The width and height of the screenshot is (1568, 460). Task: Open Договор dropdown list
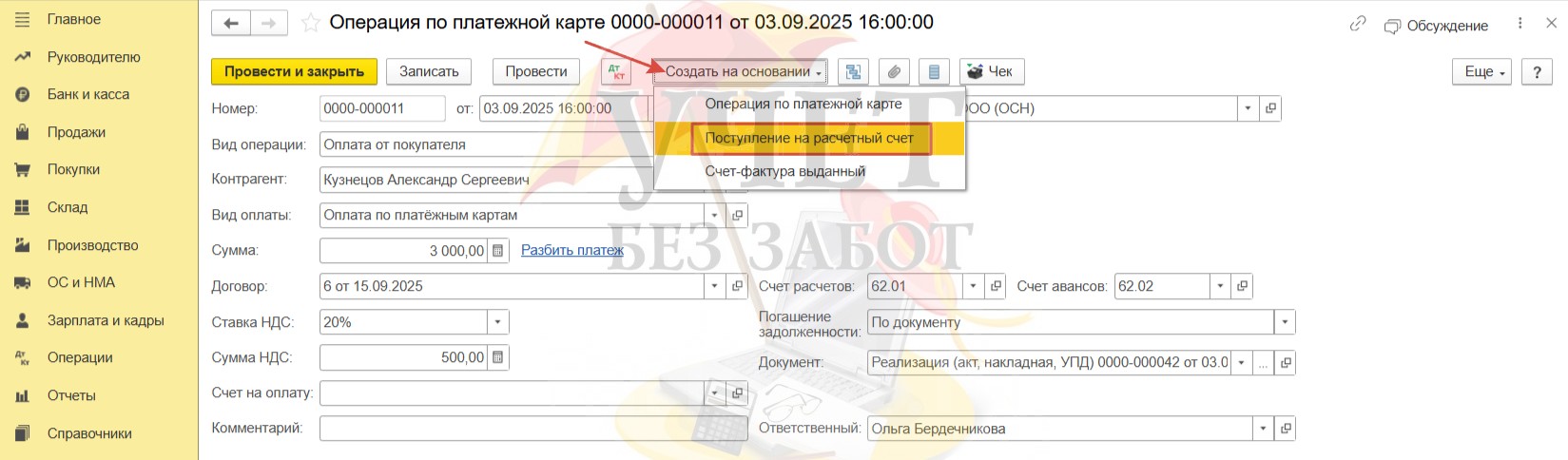pos(714,286)
